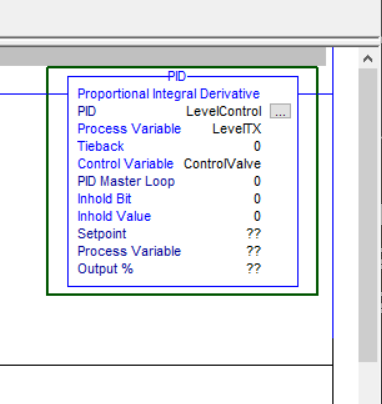382x404 pixels.
Task: Select the ControlValve control variable tag
Action: coord(222,164)
